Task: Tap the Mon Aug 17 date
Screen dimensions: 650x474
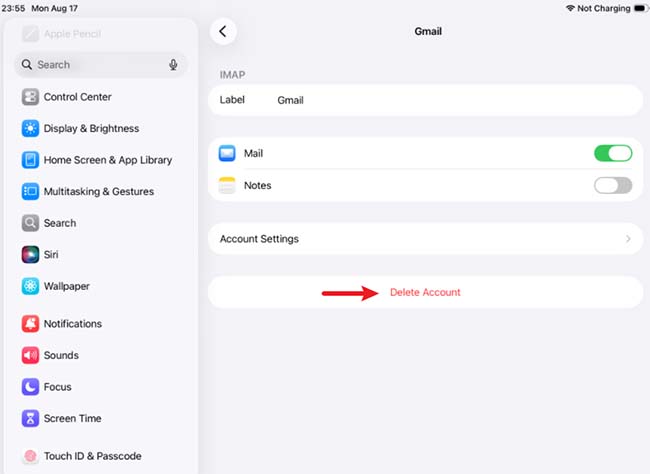Action: (54, 8)
